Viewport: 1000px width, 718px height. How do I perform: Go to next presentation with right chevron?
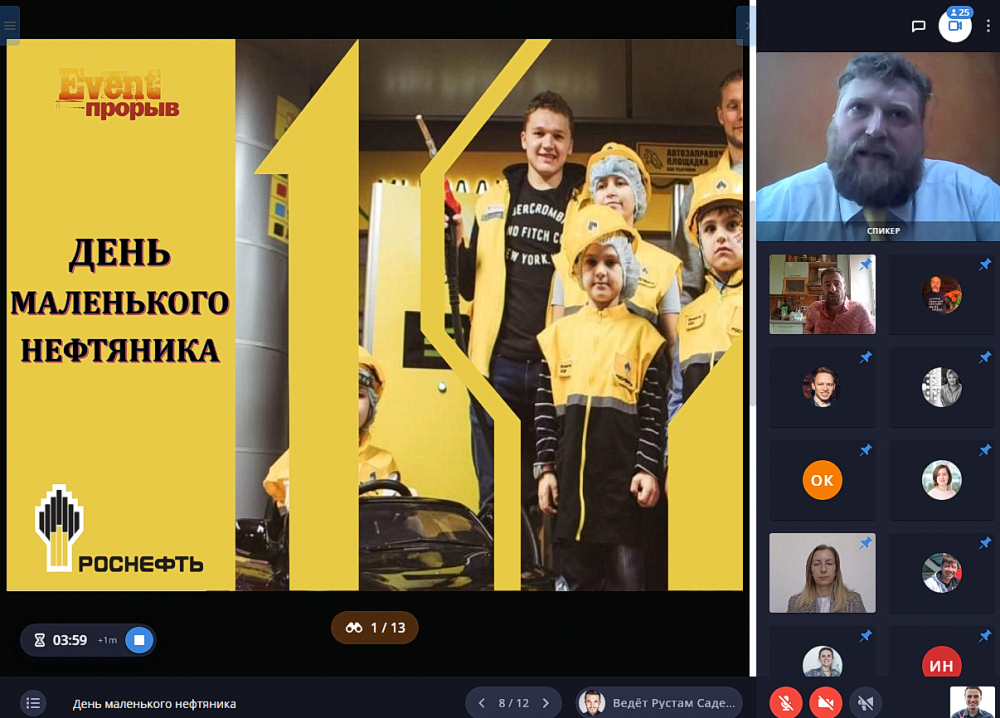[x=546, y=703]
